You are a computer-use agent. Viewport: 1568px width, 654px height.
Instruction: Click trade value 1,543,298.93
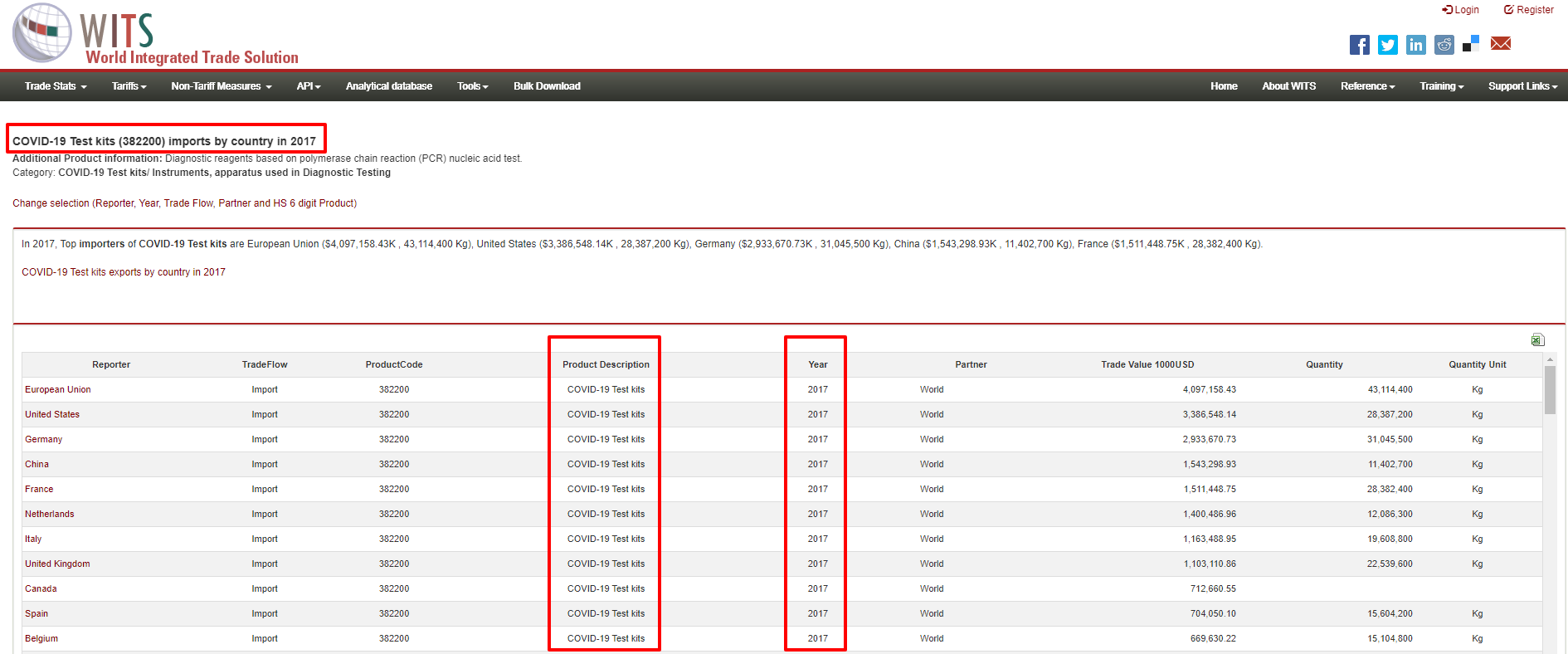[1210, 464]
